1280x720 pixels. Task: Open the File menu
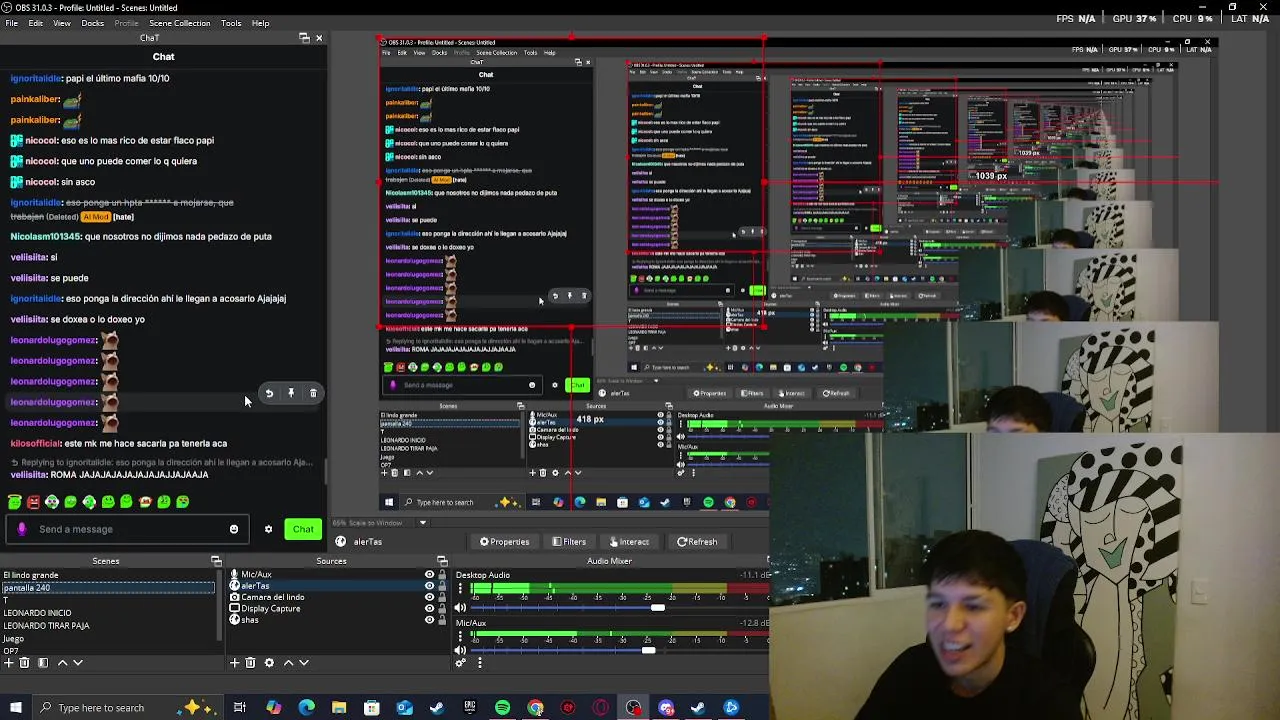[x=11, y=23]
